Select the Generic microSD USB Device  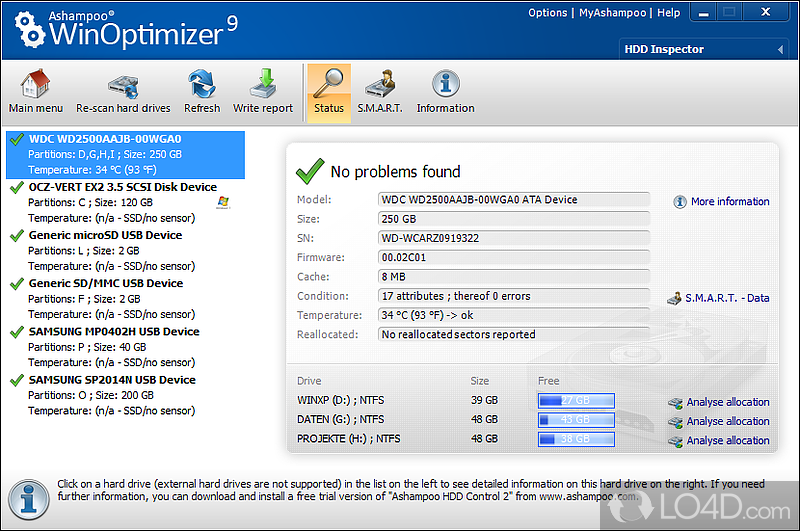pyautogui.click(x=105, y=235)
